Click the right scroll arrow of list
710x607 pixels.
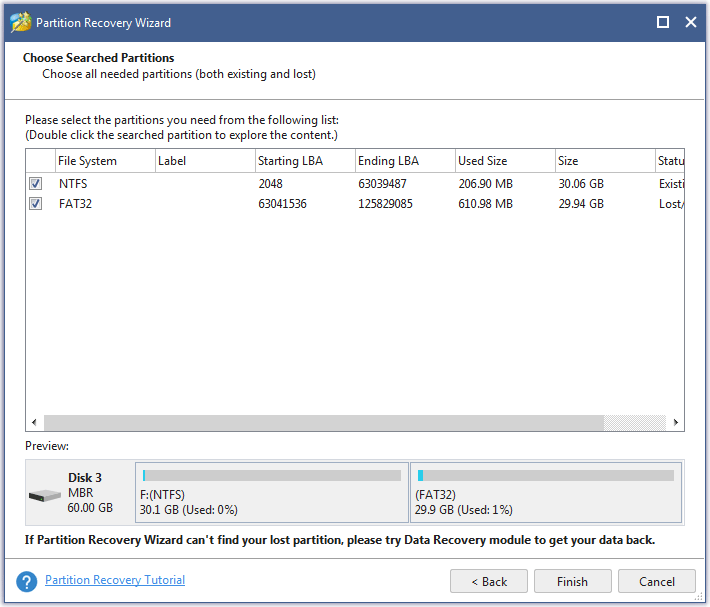675,423
